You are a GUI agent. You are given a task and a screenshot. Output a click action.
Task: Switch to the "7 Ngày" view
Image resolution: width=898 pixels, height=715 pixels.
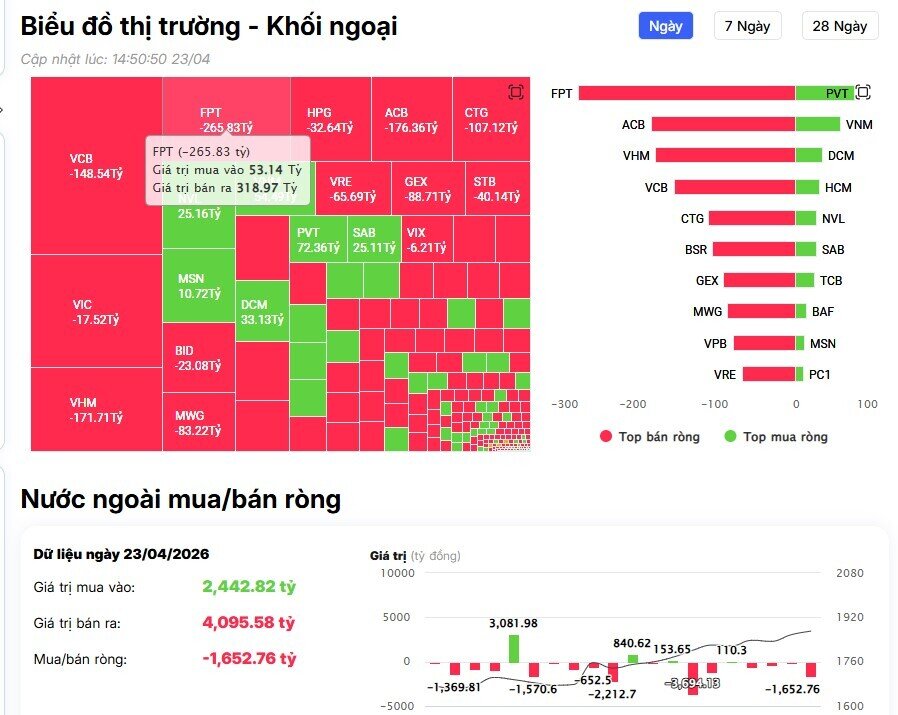point(746,26)
